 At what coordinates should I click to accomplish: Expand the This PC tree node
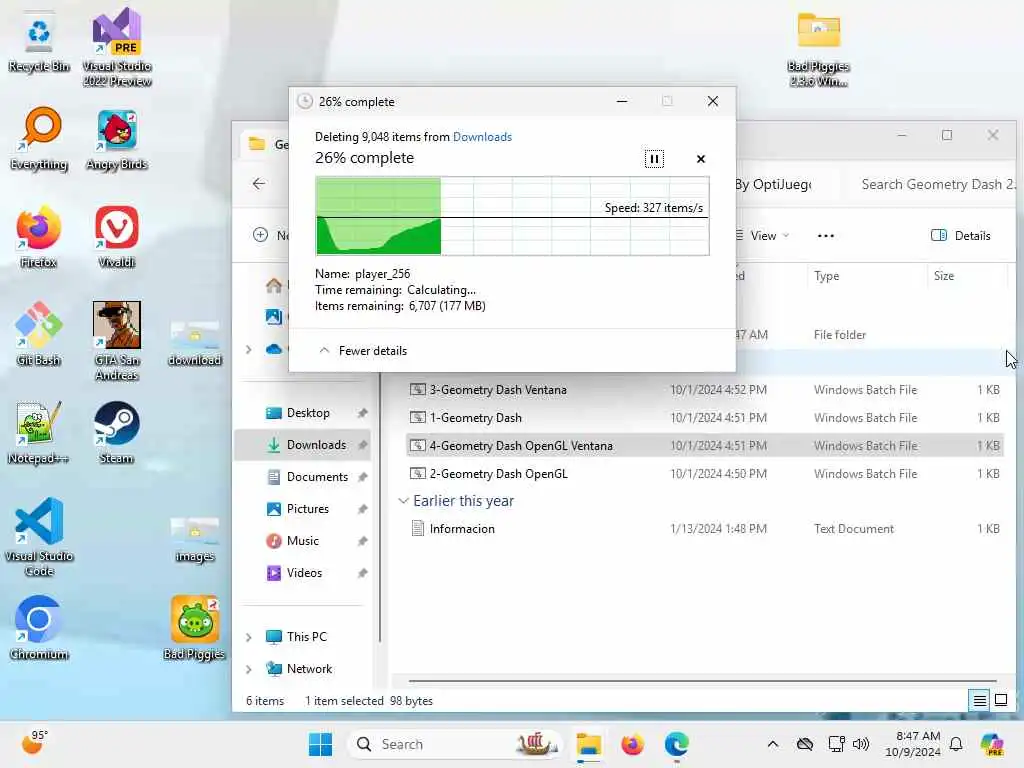[249, 637]
